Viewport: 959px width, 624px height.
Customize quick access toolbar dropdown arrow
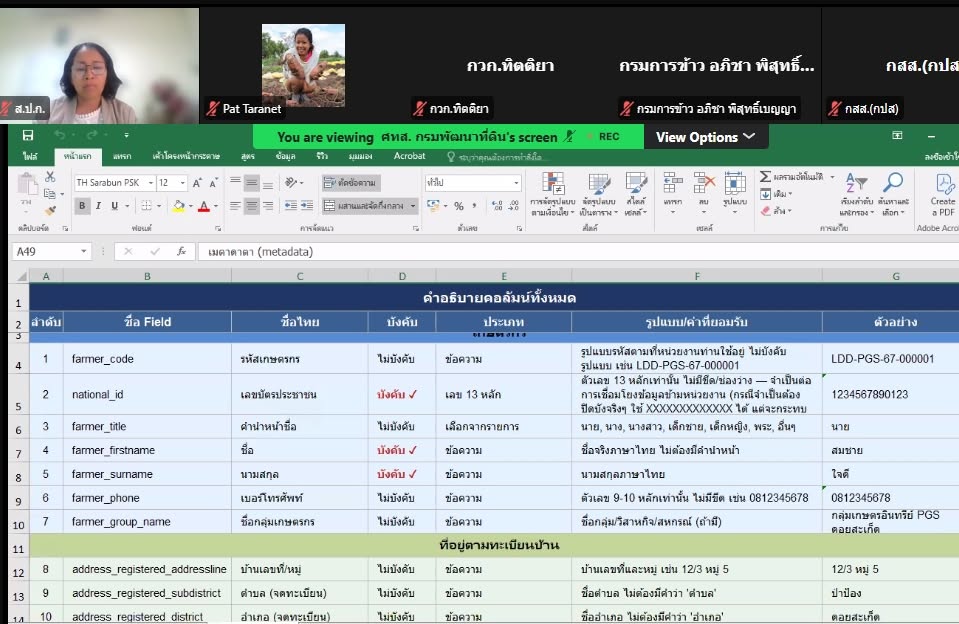126,135
